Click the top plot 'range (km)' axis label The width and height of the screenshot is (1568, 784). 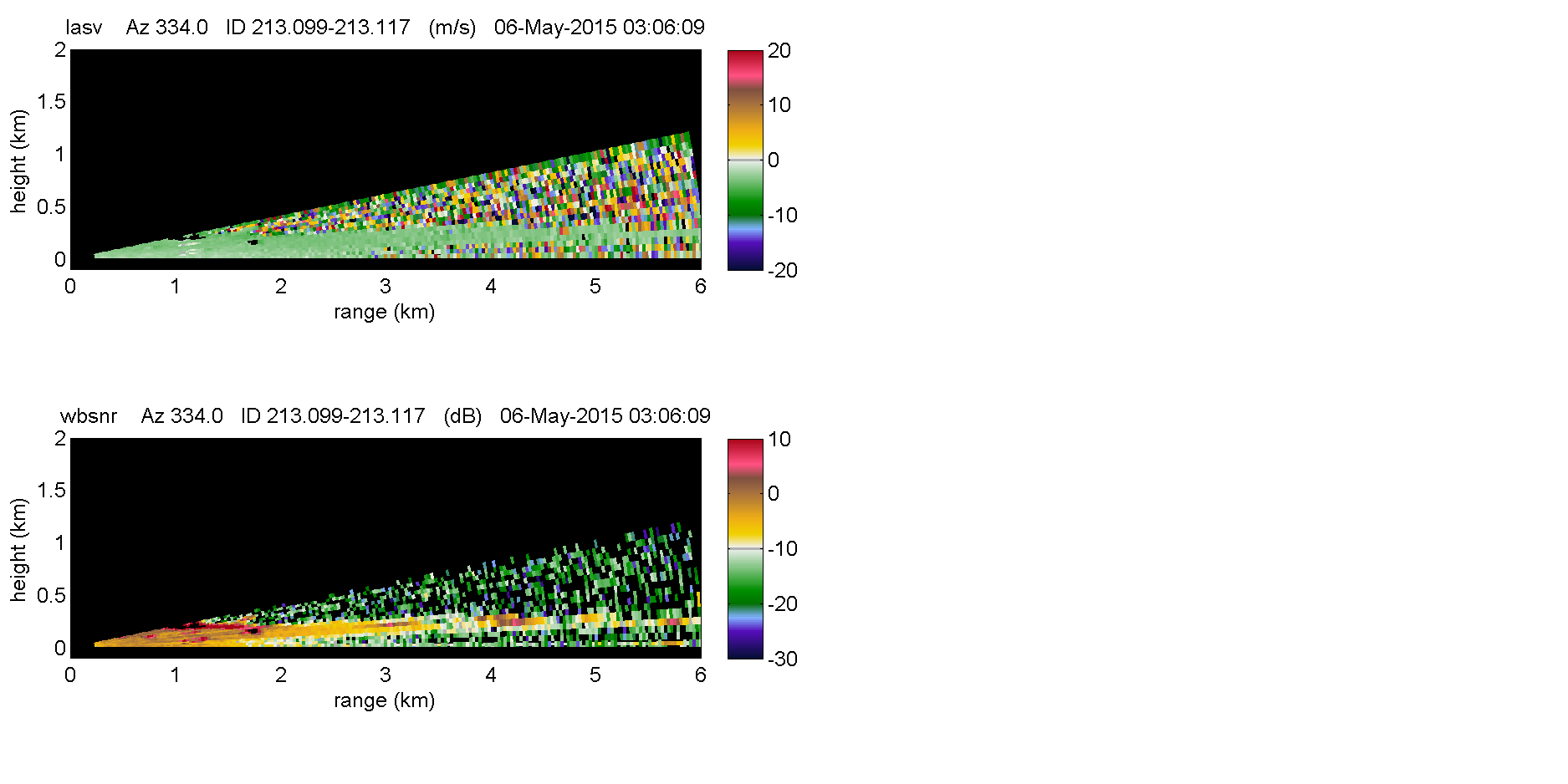(385, 312)
